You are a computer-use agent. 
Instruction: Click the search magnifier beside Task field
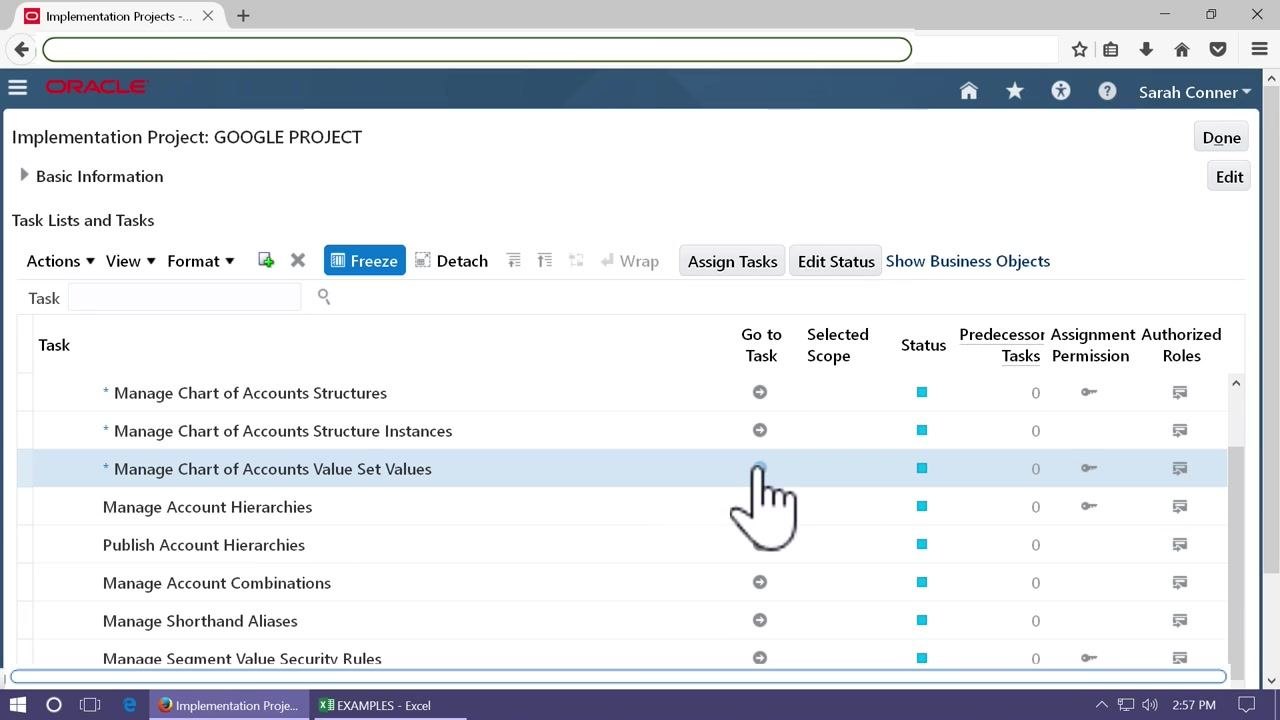click(x=323, y=296)
